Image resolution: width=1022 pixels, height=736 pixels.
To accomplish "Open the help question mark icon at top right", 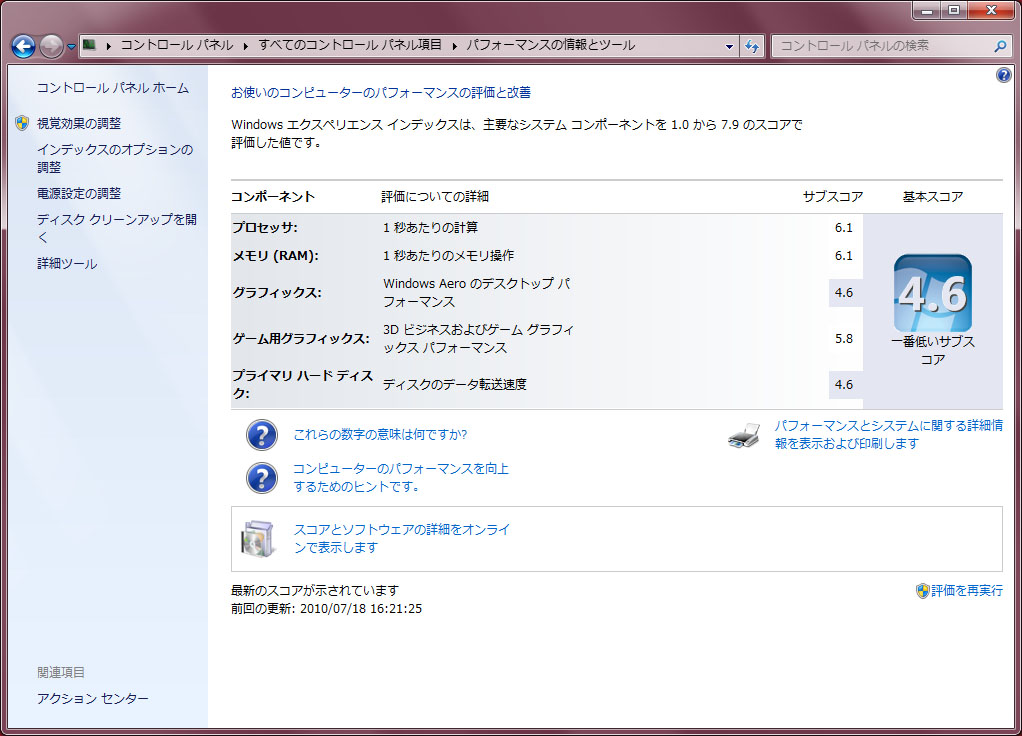I will point(1004,75).
